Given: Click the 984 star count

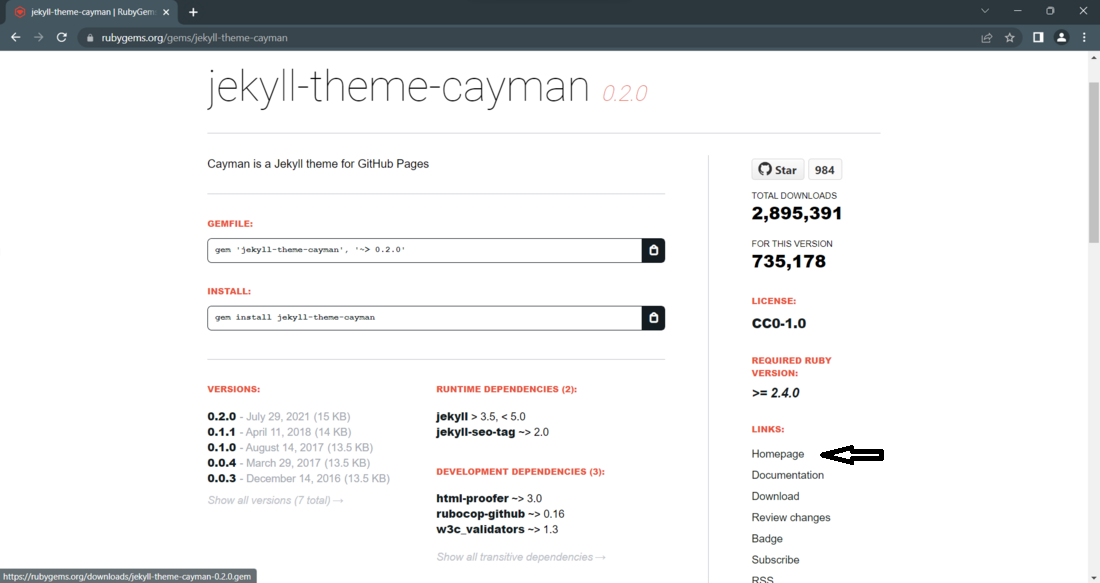Looking at the screenshot, I should point(824,170).
